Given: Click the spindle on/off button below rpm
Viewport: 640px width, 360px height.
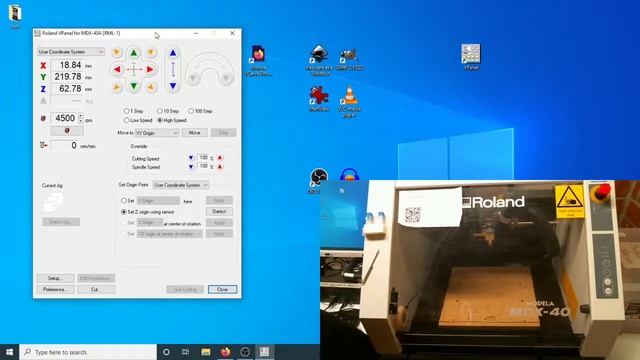Looking at the screenshot, I should point(67,131).
